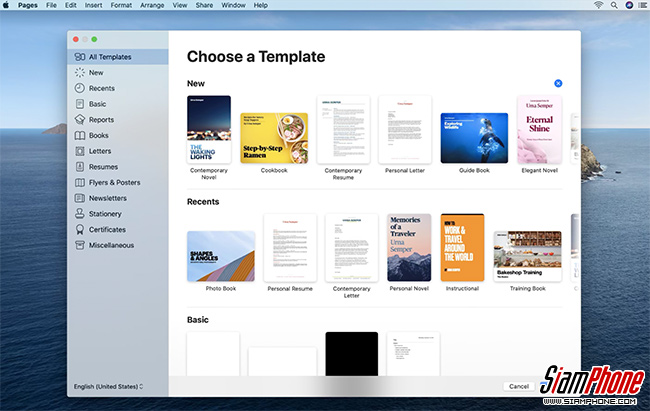
Task: Dismiss the New section with blue X
Action: point(558,83)
